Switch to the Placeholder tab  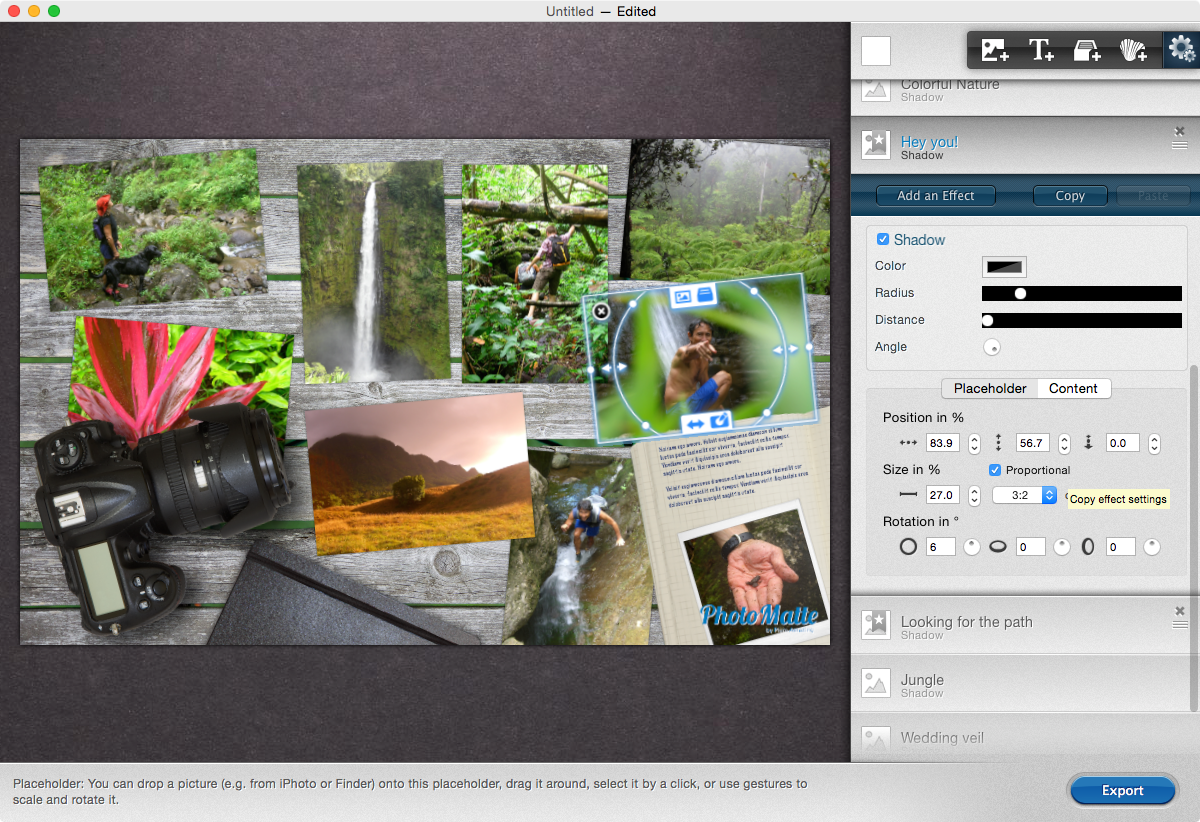pyautogui.click(x=989, y=389)
